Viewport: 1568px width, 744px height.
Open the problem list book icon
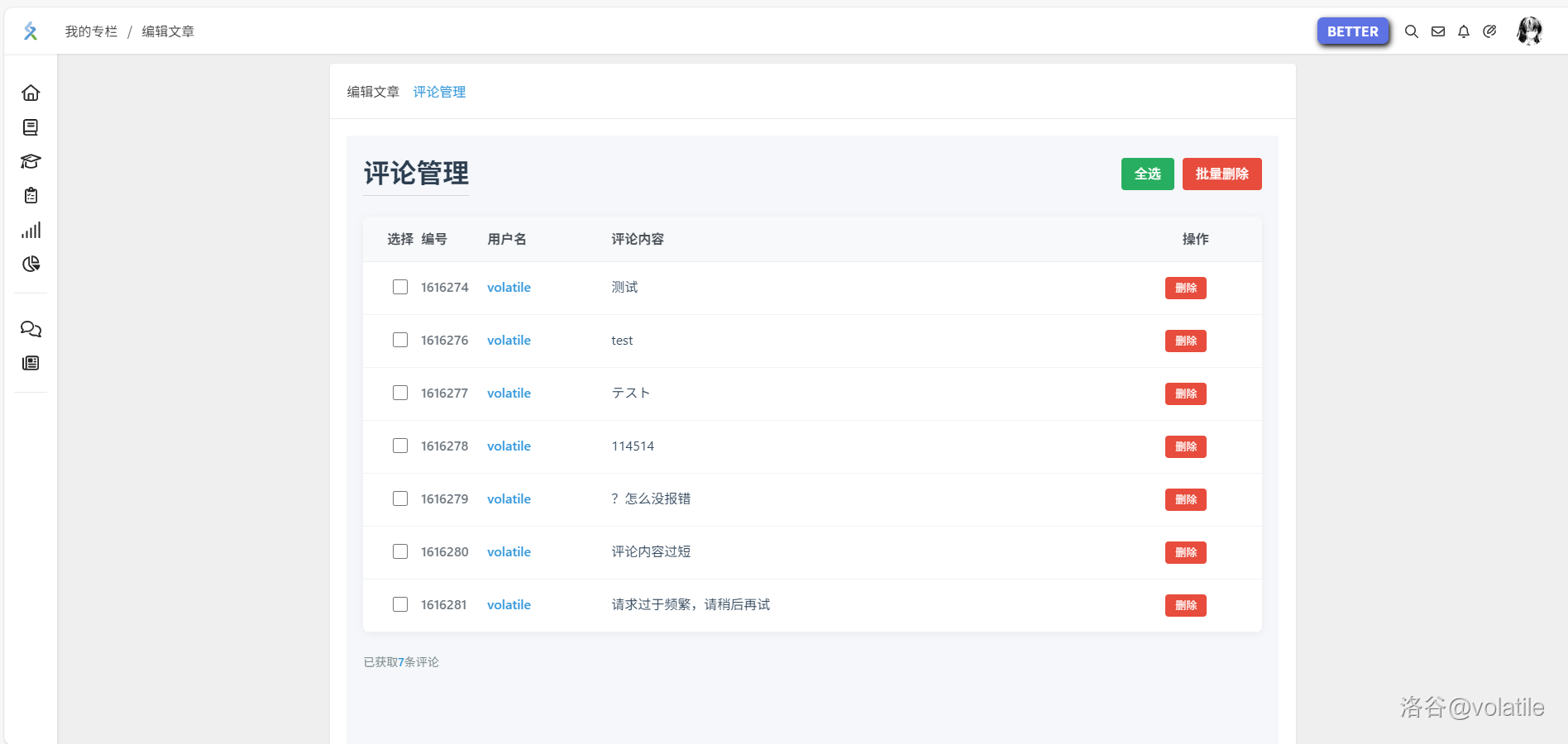(31, 127)
